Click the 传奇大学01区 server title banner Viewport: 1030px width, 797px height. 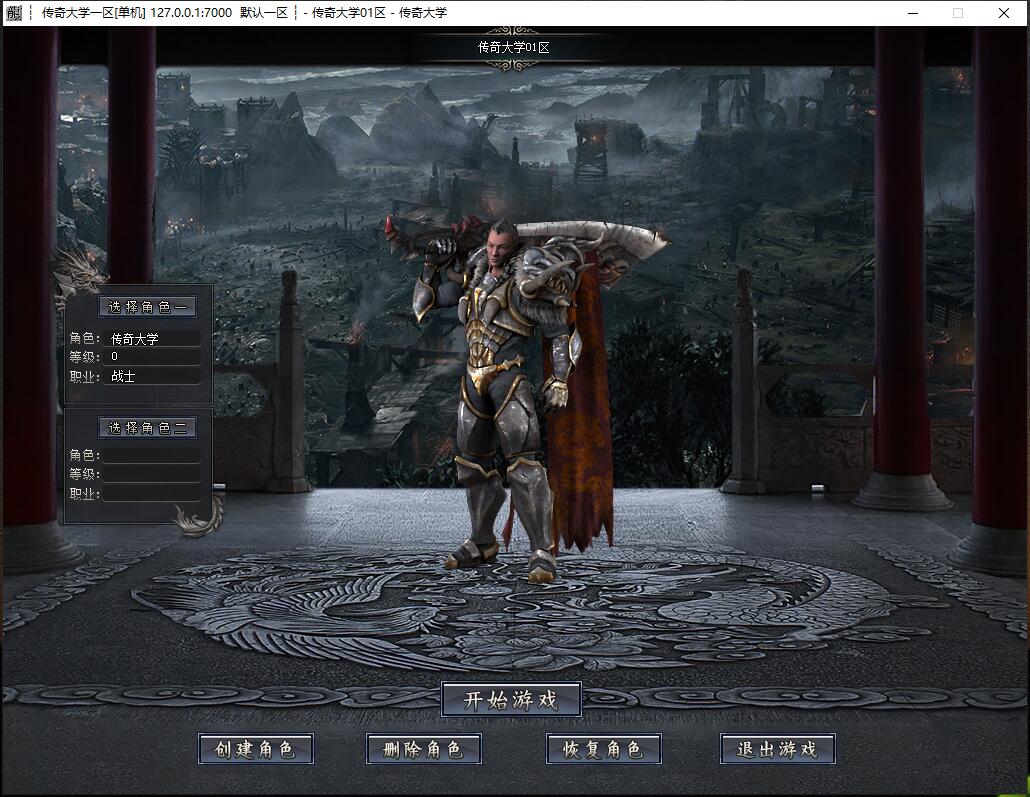click(x=513, y=47)
